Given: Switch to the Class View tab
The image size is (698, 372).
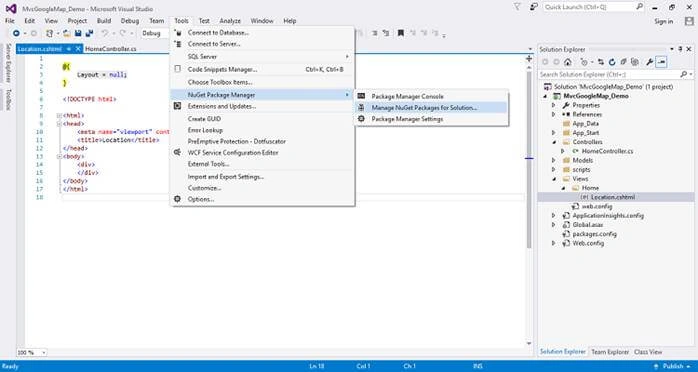Looking at the screenshot, I should coord(648,352).
